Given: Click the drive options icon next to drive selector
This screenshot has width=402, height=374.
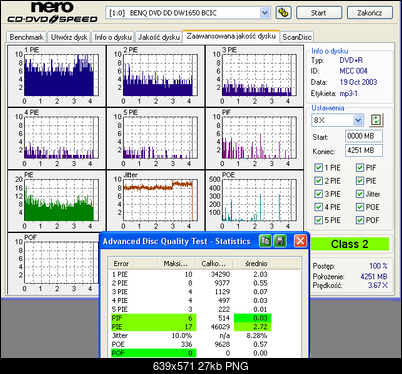Looking at the screenshot, I should (x=283, y=13).
